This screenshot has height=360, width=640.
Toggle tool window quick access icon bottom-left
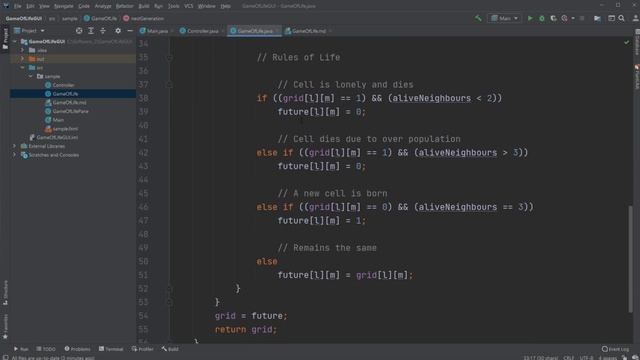[5, 357]
